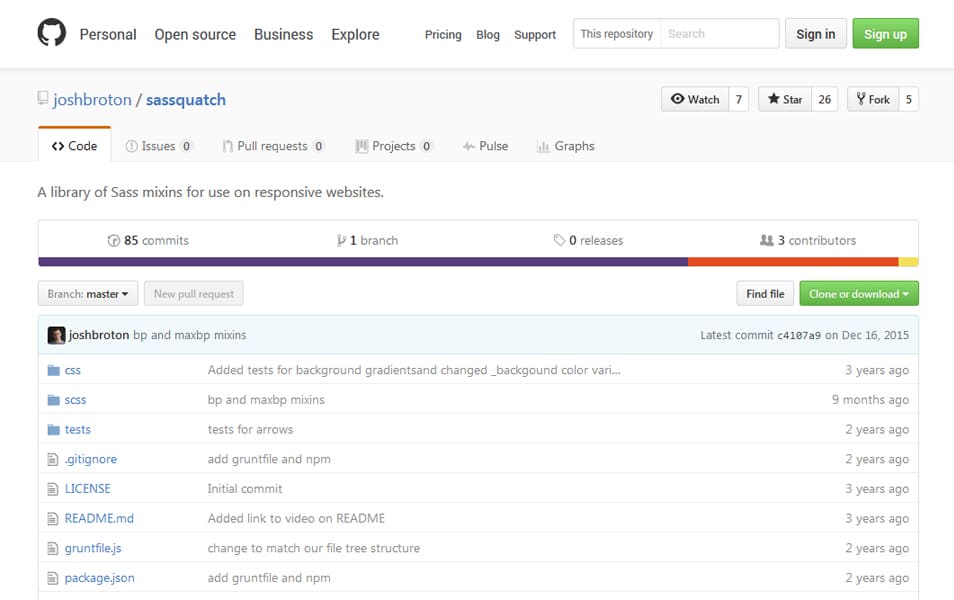
Task: Open the bp and maxbp mixins commit message in header
Action: click(190, 335)
